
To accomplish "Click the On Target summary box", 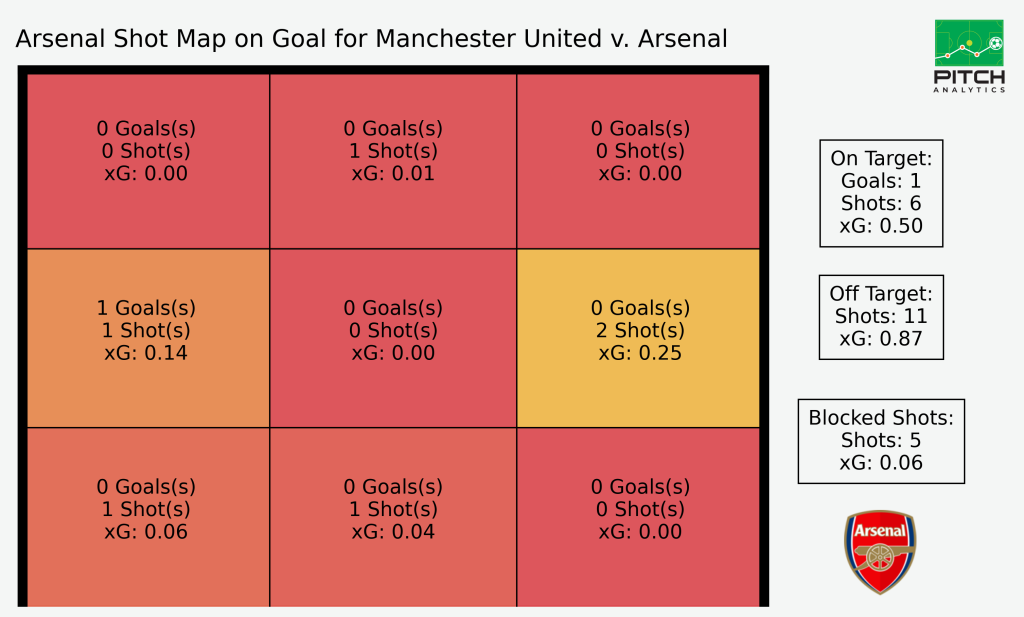I will 881,193.
